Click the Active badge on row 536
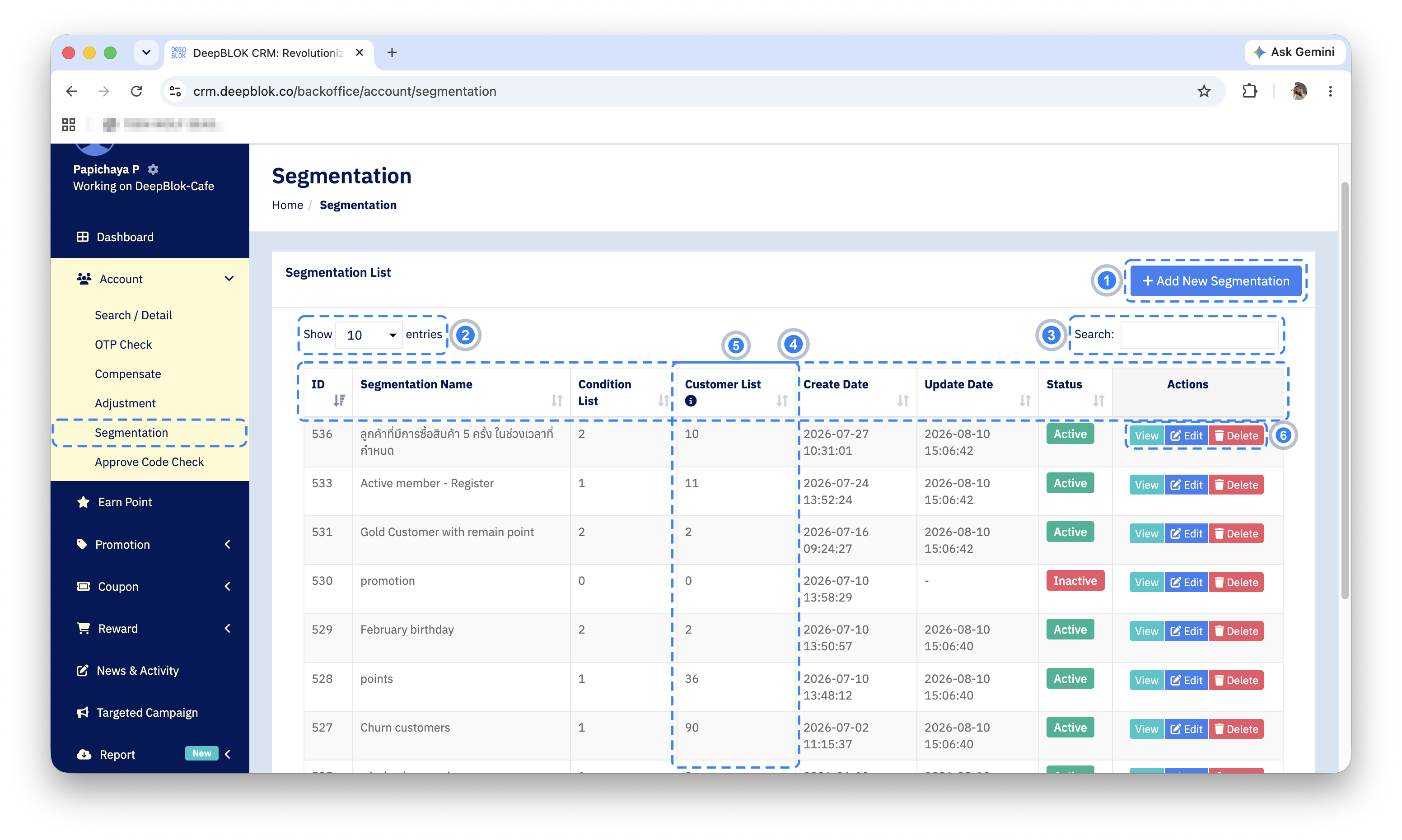Image resolution: width=1402 pixels, height=840 pixels. (1070, 434)
